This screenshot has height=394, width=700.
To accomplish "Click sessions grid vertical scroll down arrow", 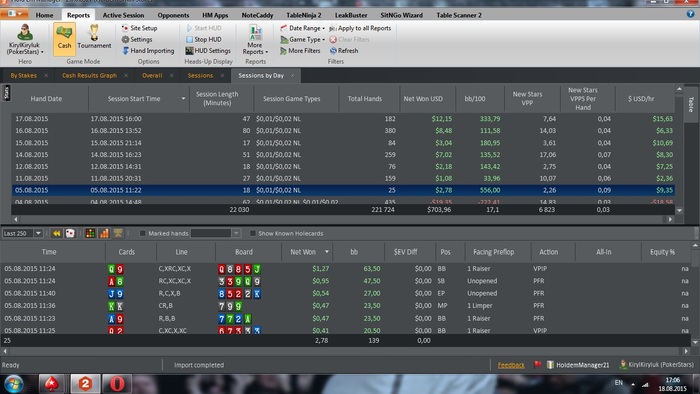I will click(679, 210).
